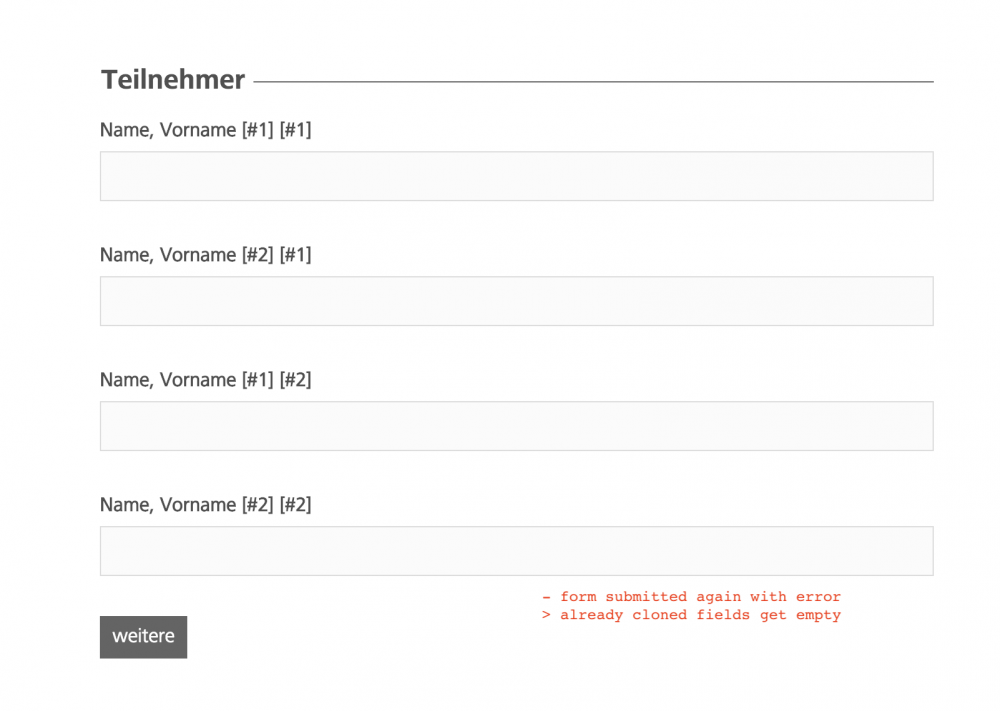Focus the Name, Vorname [#1] [#1] input field

[516, 176]
